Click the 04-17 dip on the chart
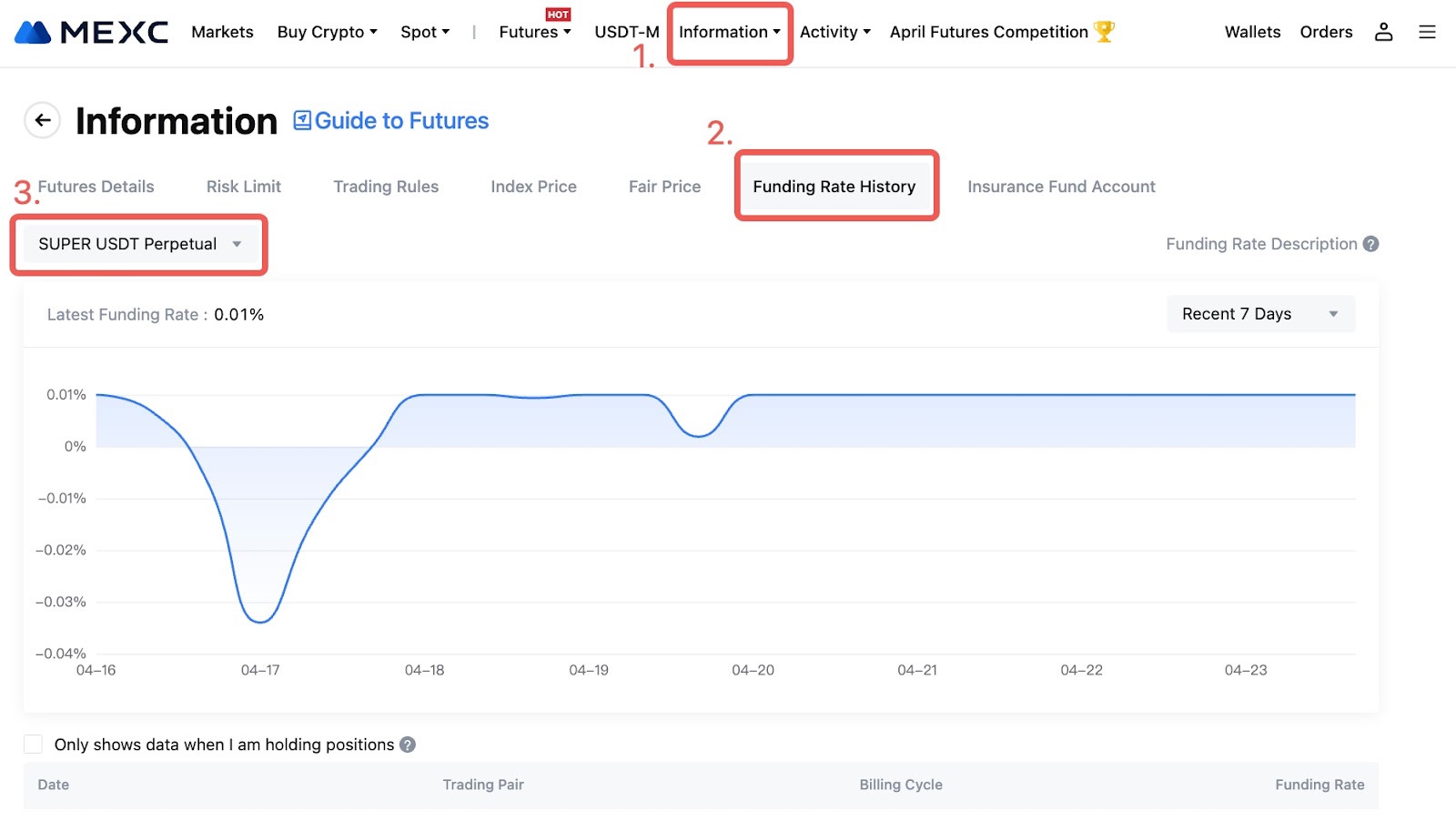This screenshot has height=821, width=1456. [260, 622]
